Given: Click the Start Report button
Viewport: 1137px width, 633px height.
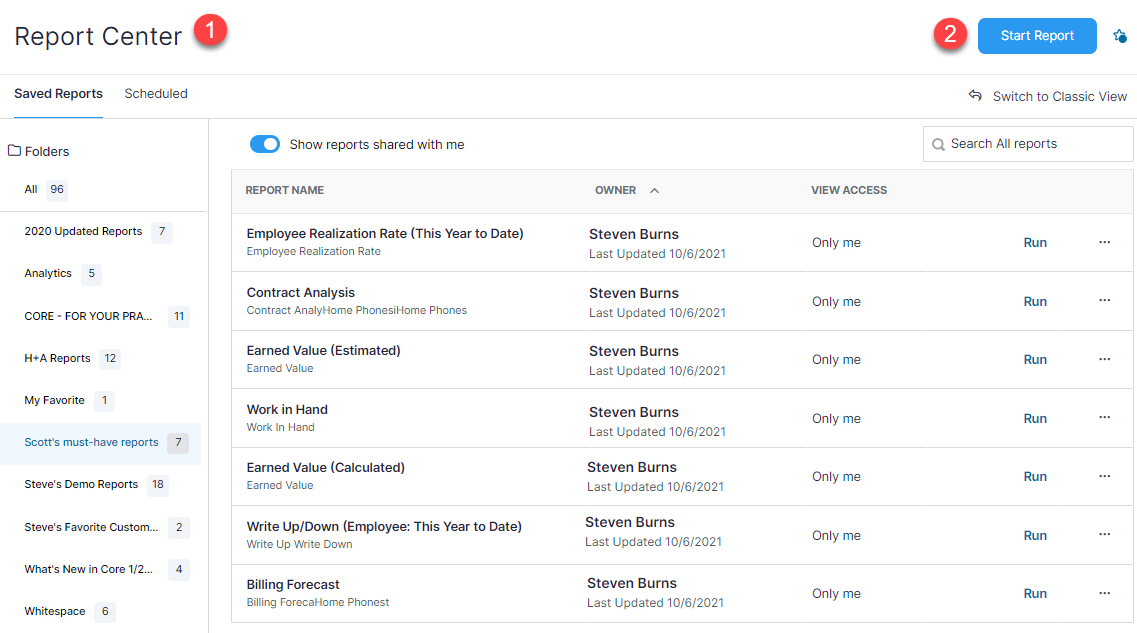Looking at the screenshot, I should pyautogui.click(x=1037, y=36).
